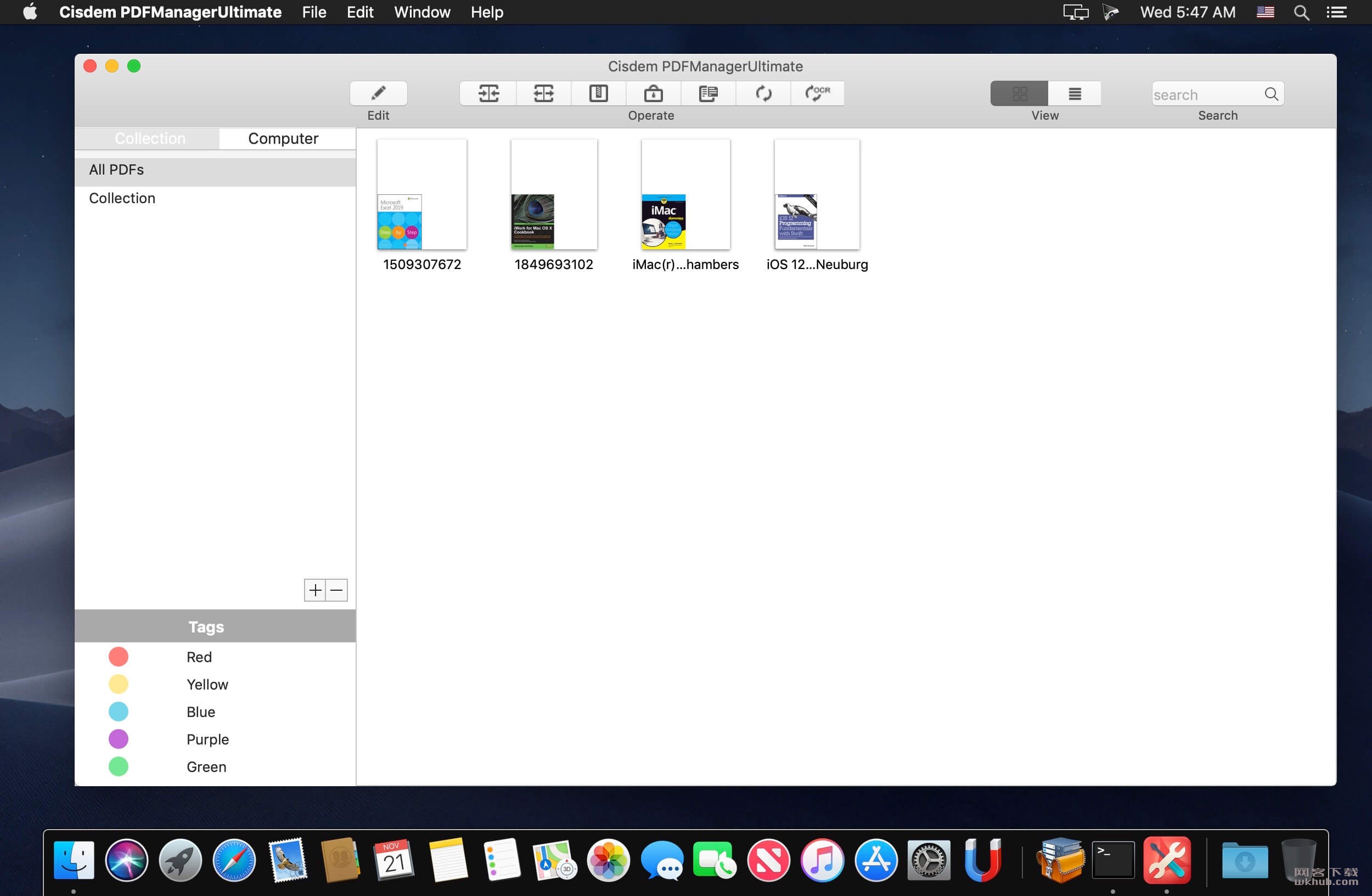Select the Compress PDF tool
Viewport: 1372px width, 896px height.
tap(598, 93)
